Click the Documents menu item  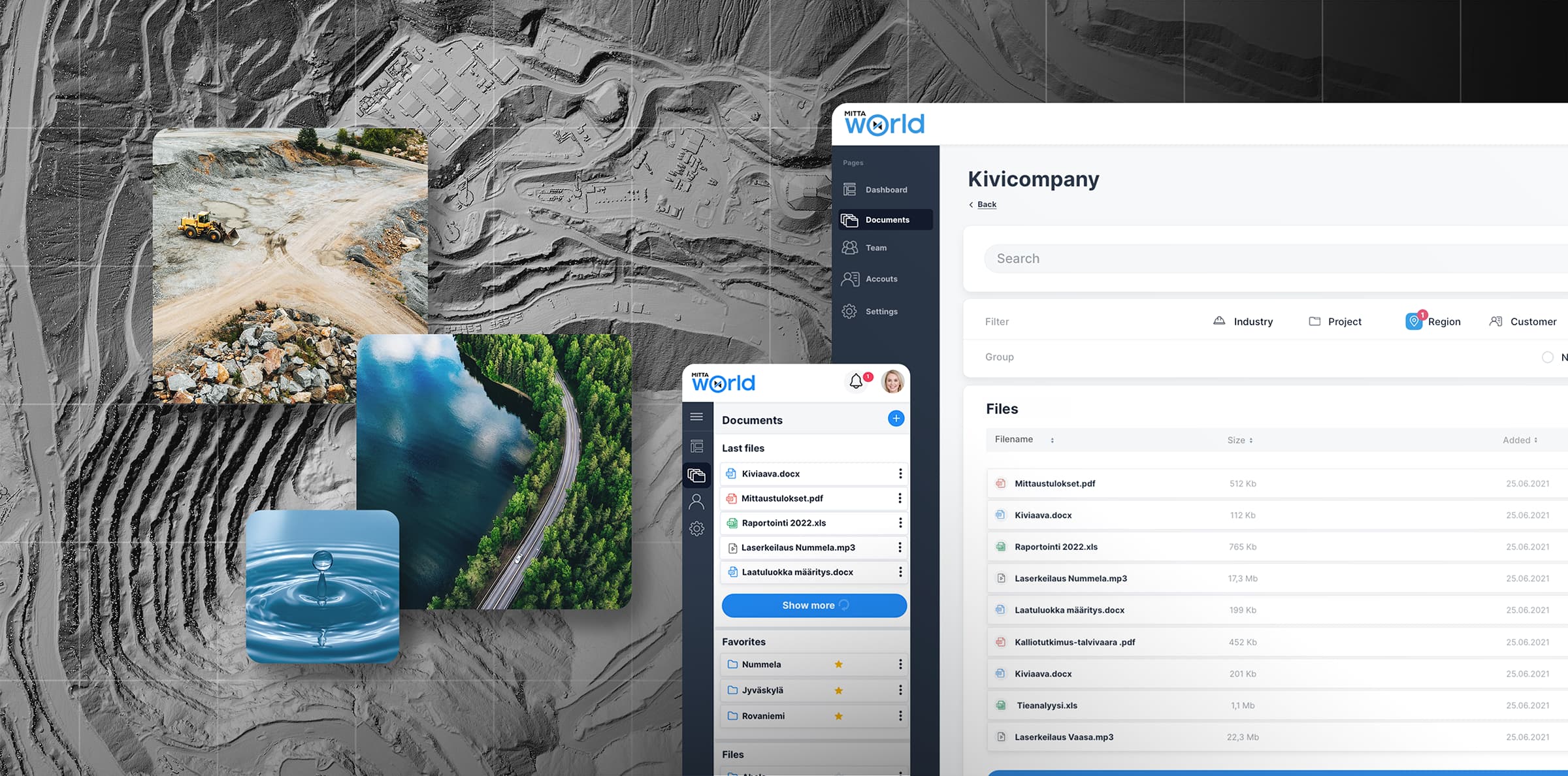click(883, 219)
